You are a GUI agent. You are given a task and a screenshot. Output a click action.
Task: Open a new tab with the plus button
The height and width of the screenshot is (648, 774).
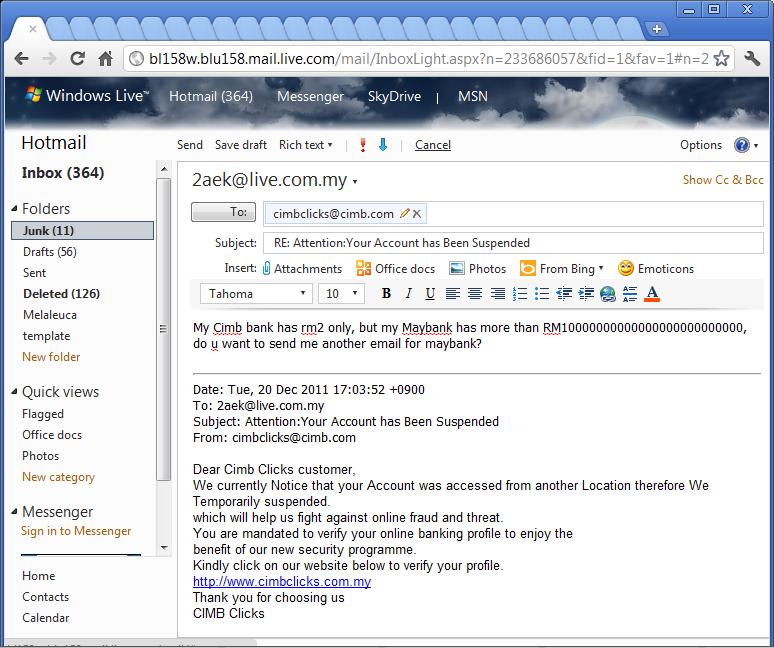pyautogui.click(x=657, y=29)
